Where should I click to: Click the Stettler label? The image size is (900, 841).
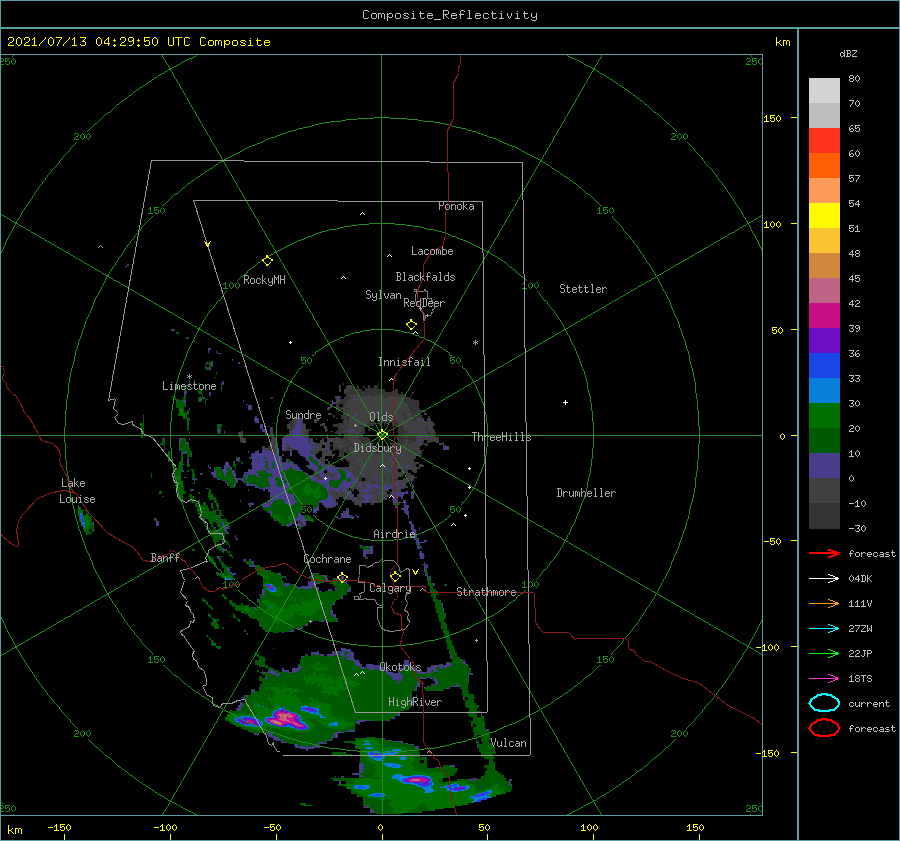pyautogui.click(x=583, y=289)
